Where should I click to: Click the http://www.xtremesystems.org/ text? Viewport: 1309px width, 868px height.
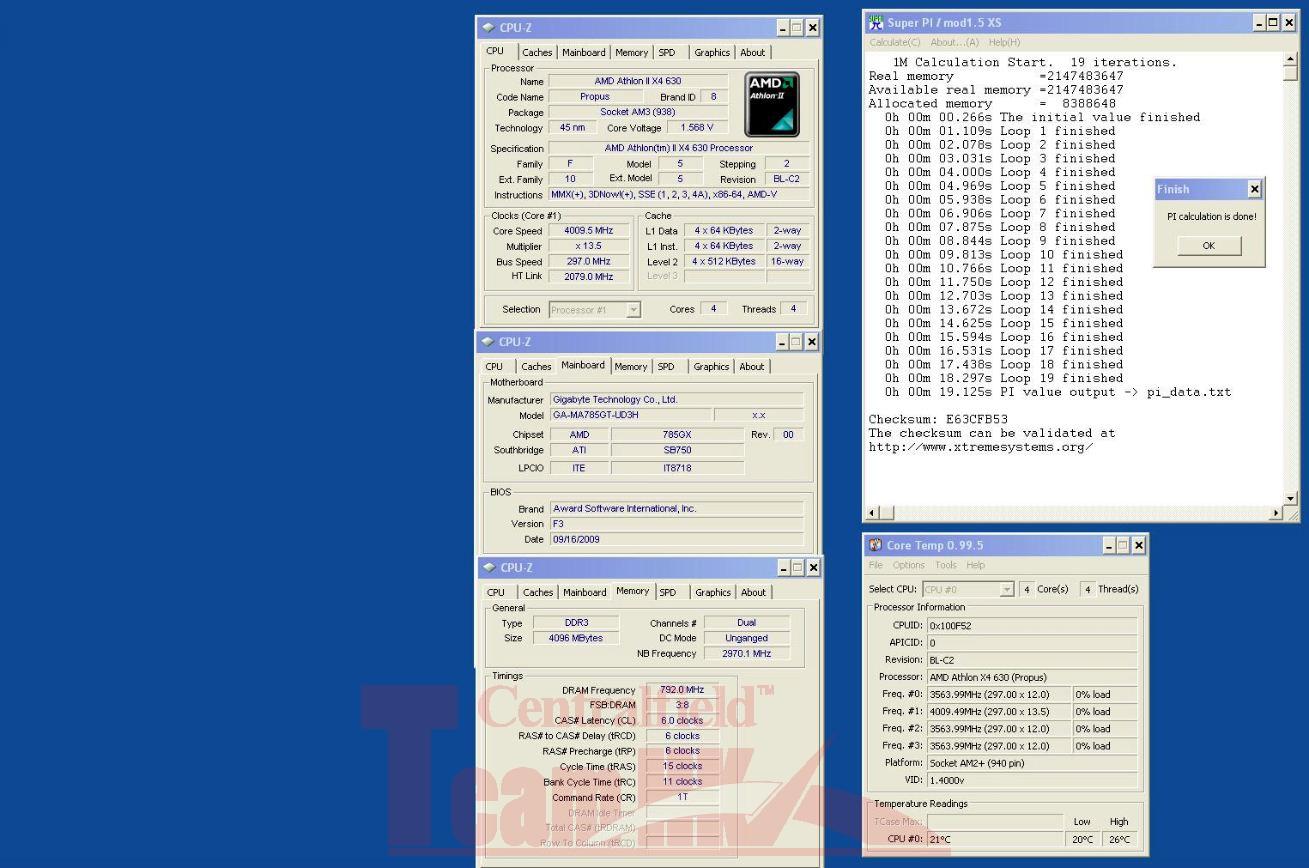click(x=980, y=447)
